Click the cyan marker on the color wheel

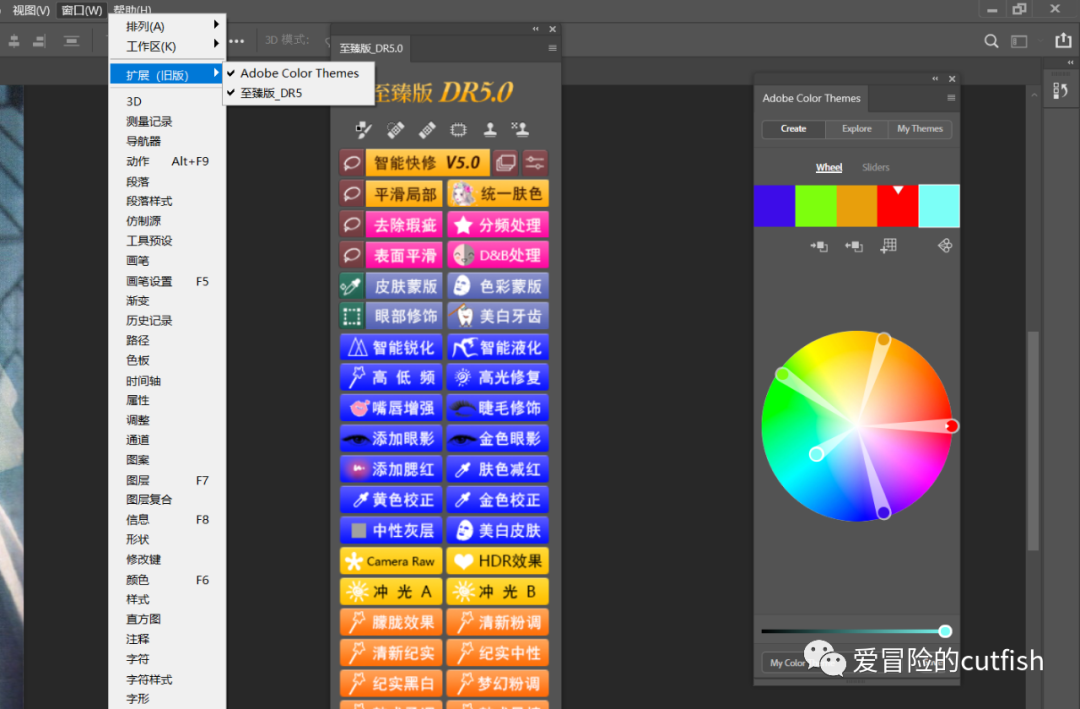816,454
